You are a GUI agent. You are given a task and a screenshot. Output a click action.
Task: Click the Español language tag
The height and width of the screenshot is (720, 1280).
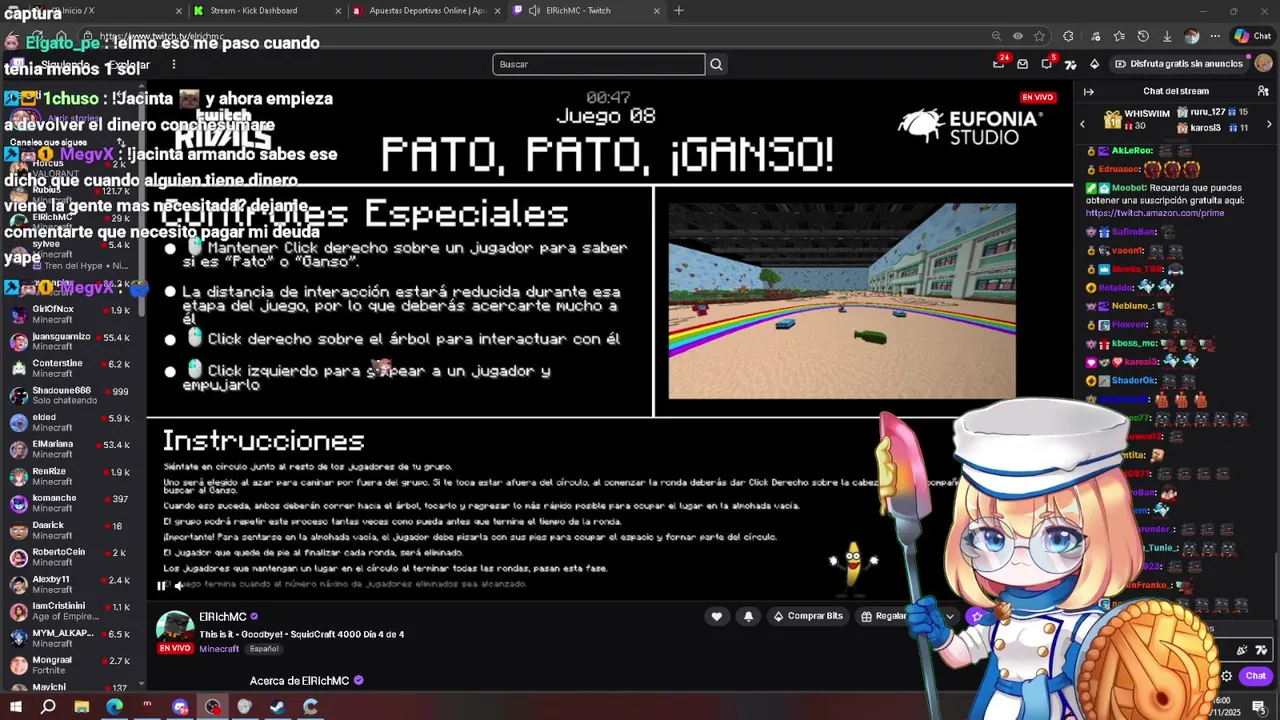coord(264,649)
